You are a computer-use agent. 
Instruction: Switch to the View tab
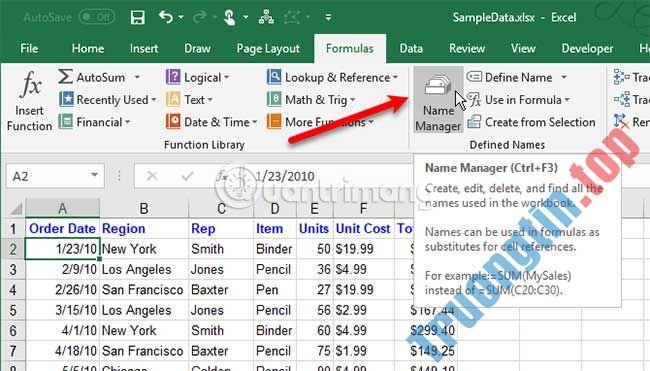tap(523, 48)
